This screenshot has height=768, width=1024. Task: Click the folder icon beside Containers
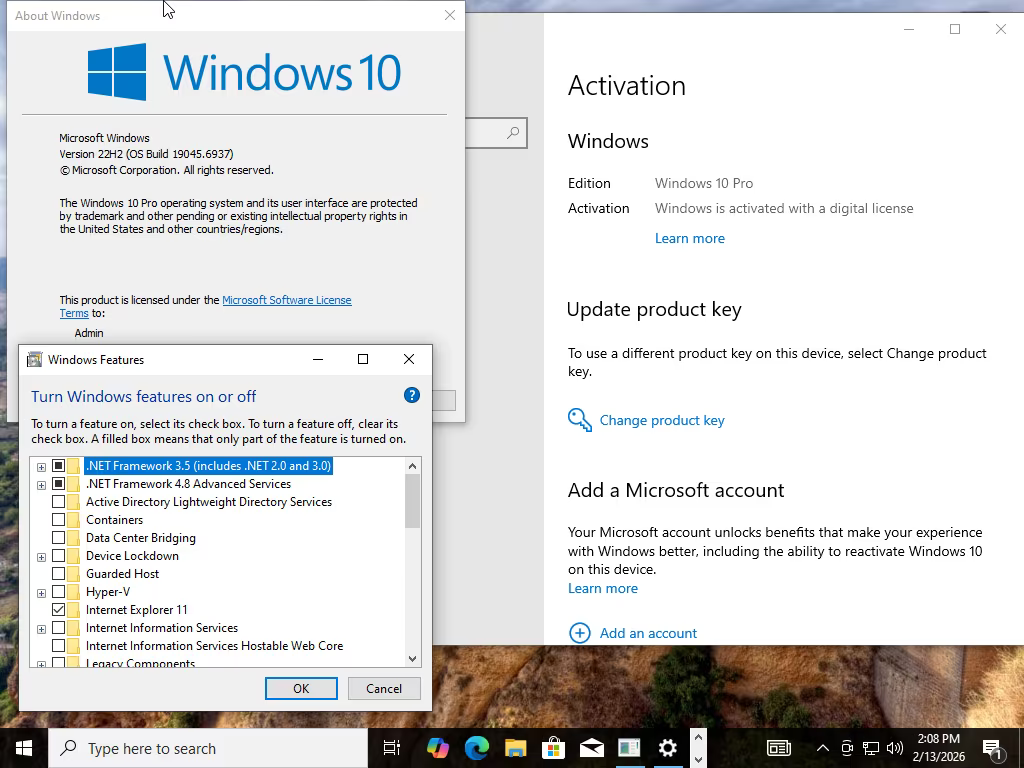click(73, 520)
